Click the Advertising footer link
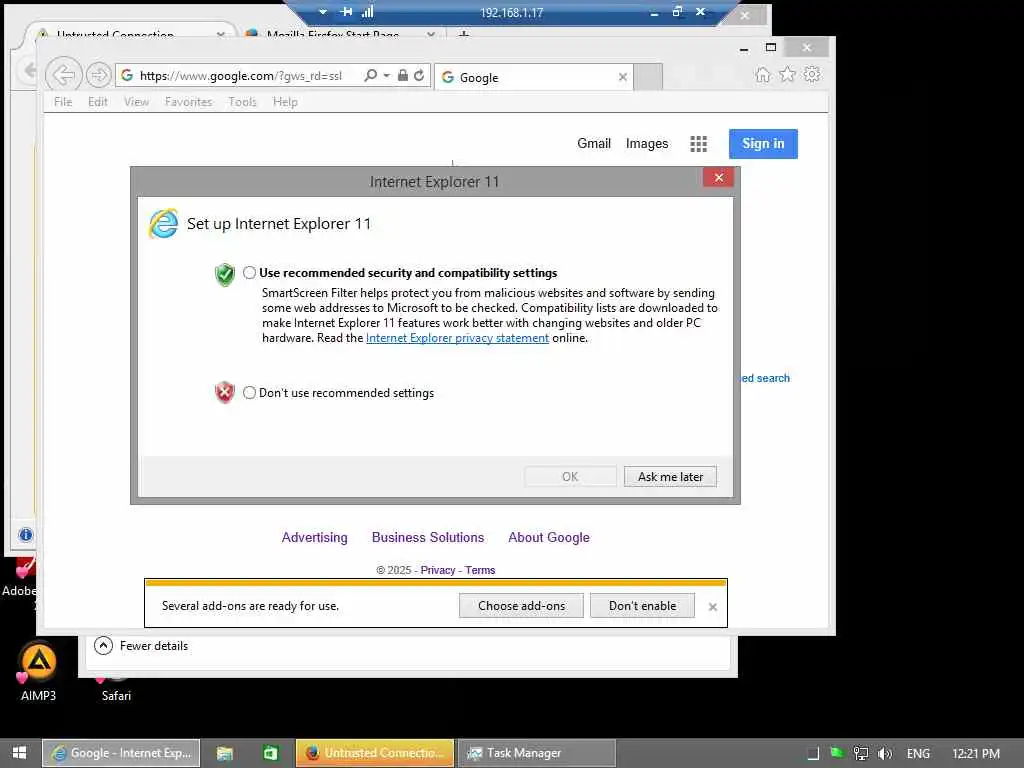 click(x=314, y=537)
